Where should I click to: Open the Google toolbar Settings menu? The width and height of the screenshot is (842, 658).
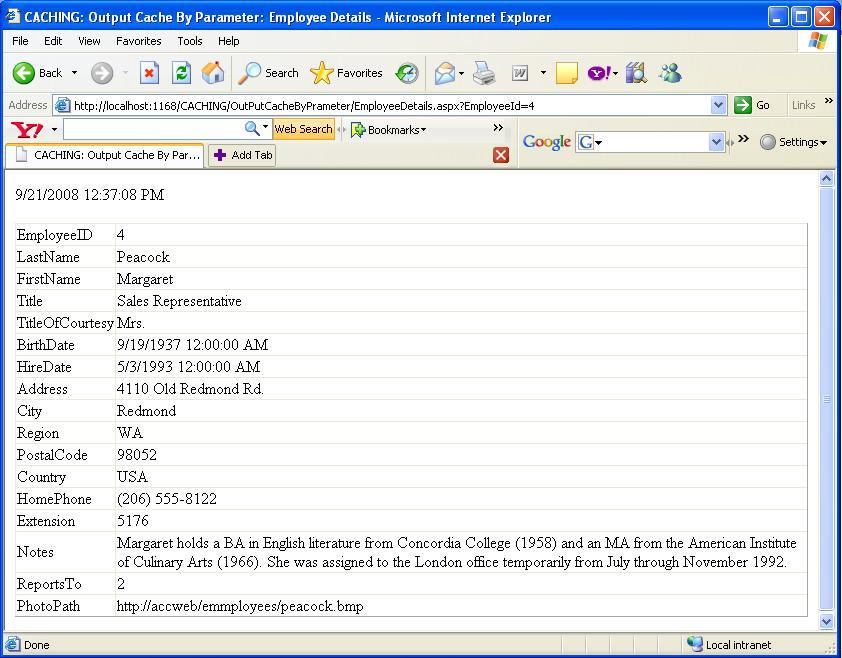point(793,142)
